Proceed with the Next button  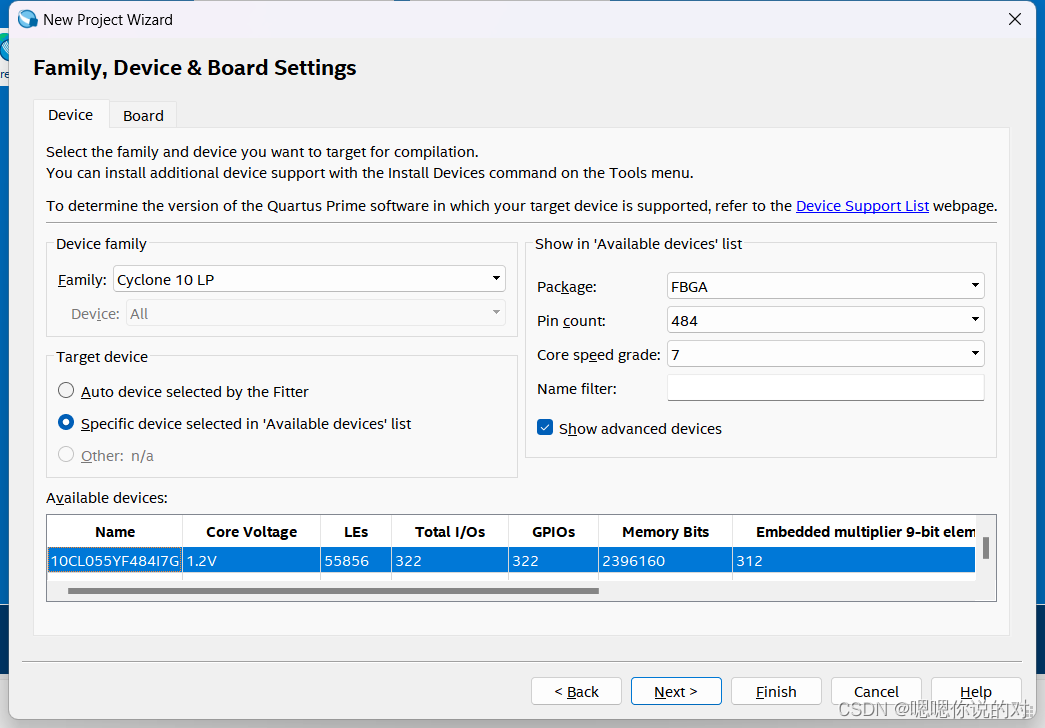pyautogui.click(x=676, y=691)
